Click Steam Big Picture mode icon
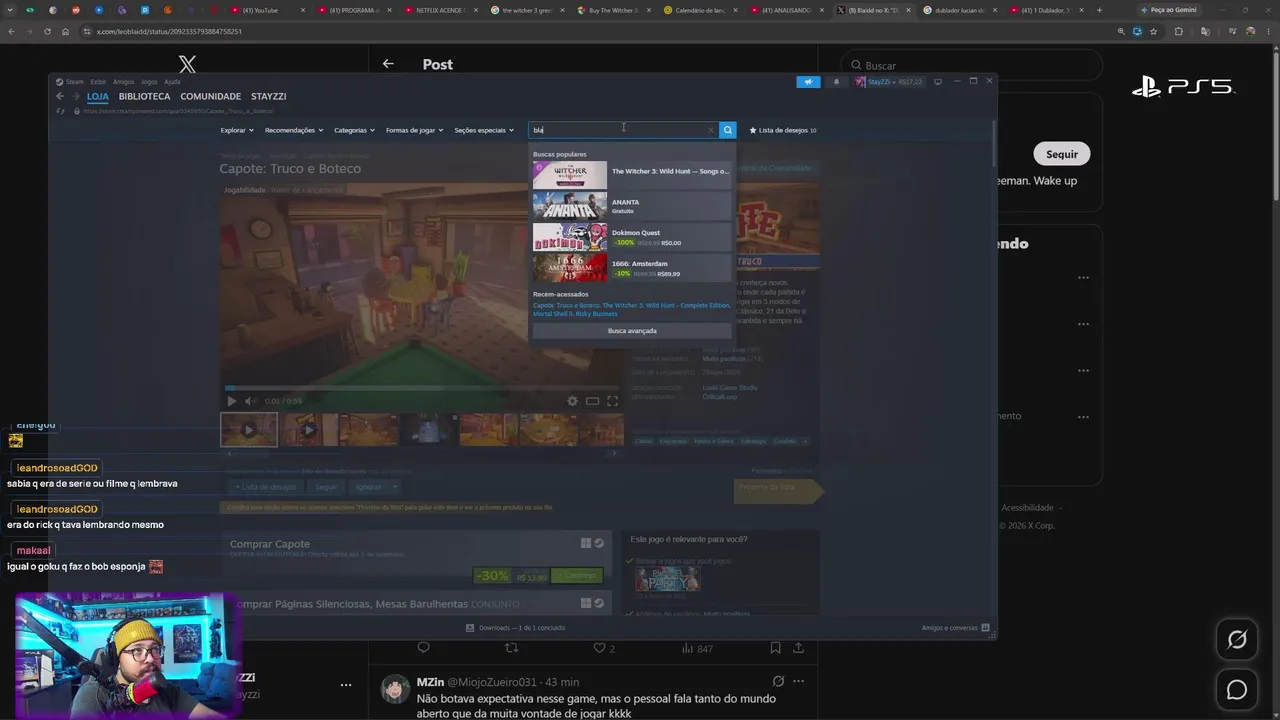Viewport: 1280px width, 720px height. tap(938, 82)
